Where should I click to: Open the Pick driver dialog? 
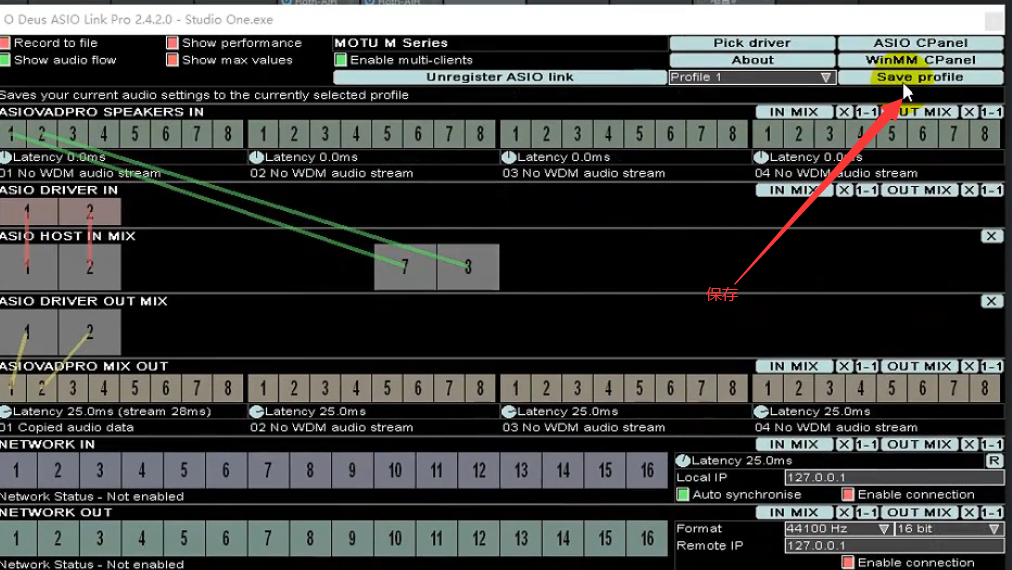751,43
